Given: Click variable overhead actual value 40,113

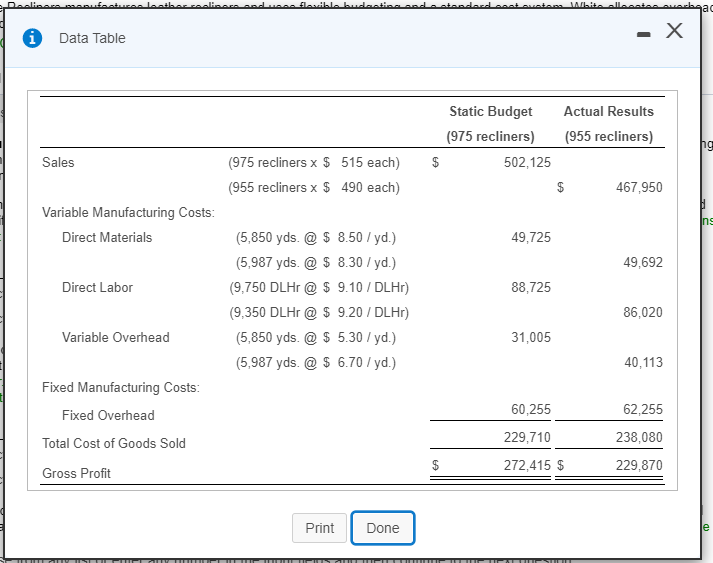Looking at the screenshot, I should (643, 362).
